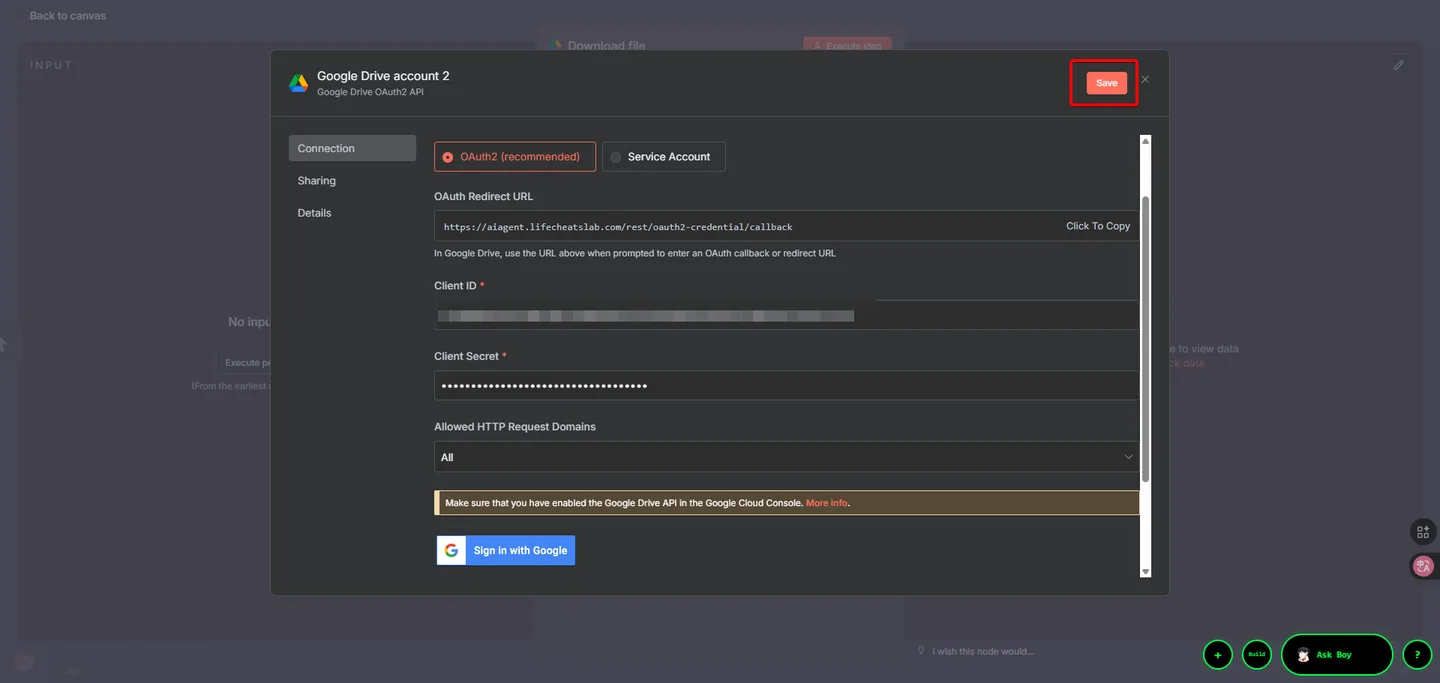Open the Connection tab
Viewport: 1440px width, 683px height.
click(352, 148)
